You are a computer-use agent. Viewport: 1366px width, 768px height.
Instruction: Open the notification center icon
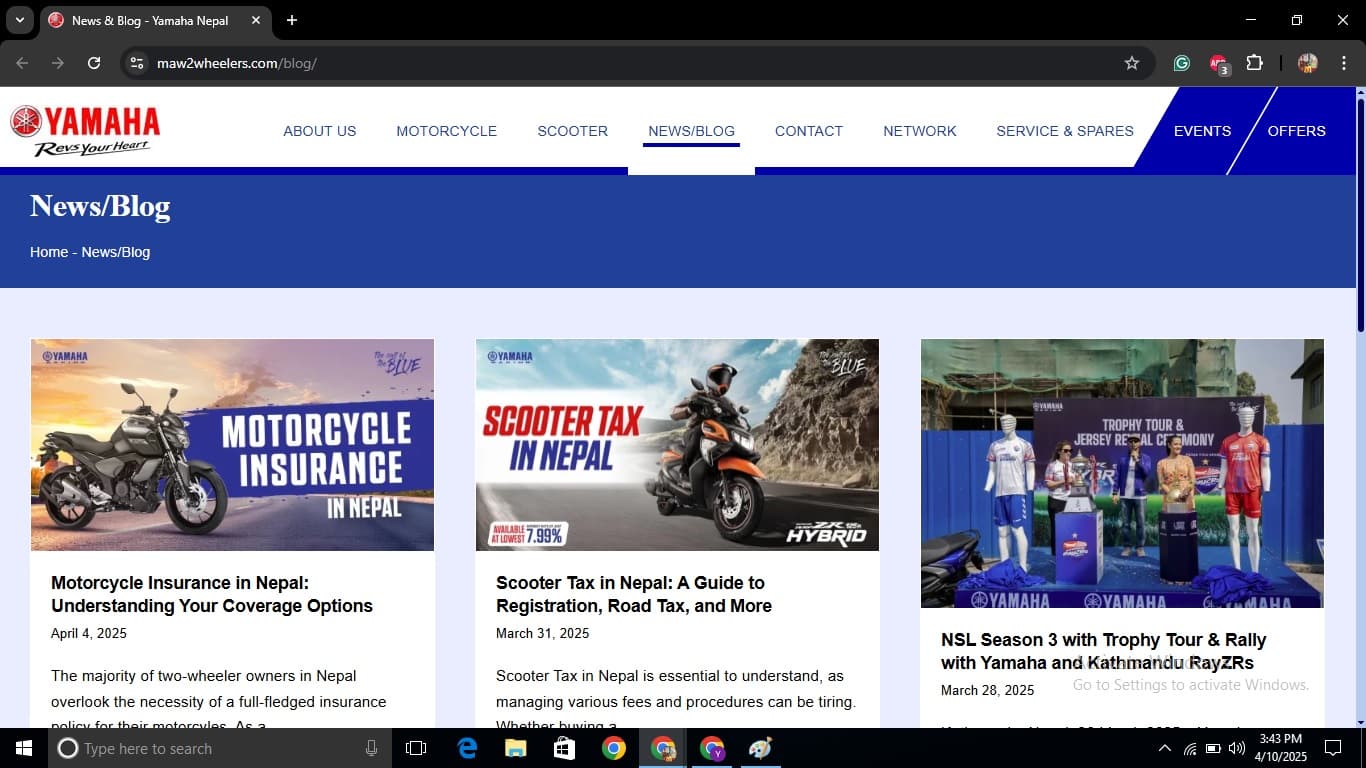1333,748
